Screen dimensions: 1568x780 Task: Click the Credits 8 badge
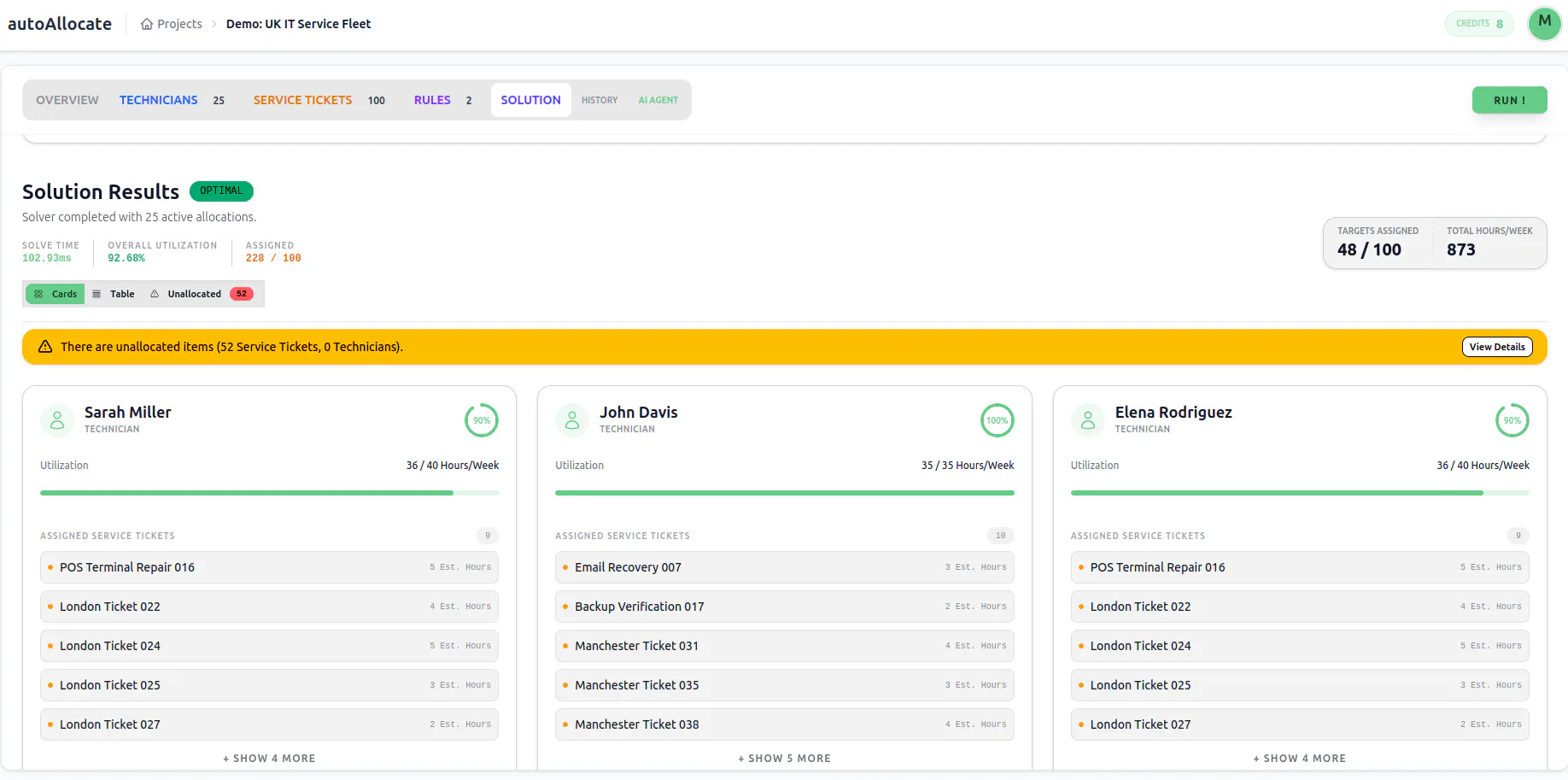pos(1479,24)
